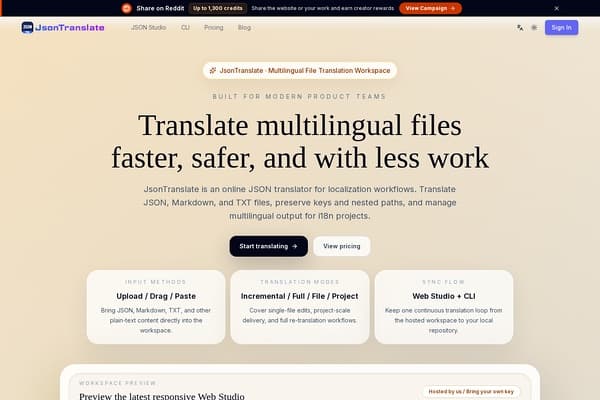
Task: Click the JsonTranslate brand name link
Action: click(x=70, y=28)
